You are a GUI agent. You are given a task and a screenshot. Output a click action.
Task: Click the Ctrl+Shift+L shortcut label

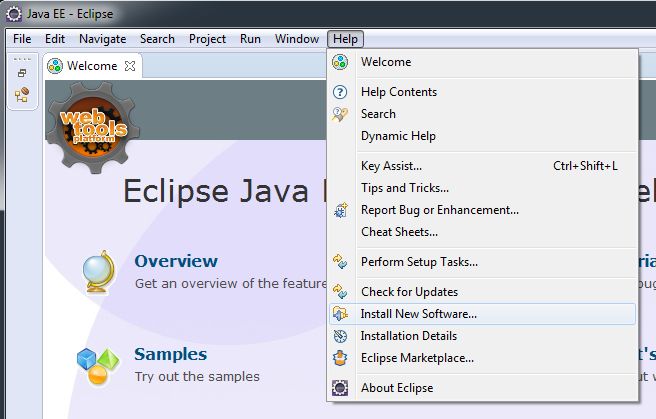[x=585, y=166]
